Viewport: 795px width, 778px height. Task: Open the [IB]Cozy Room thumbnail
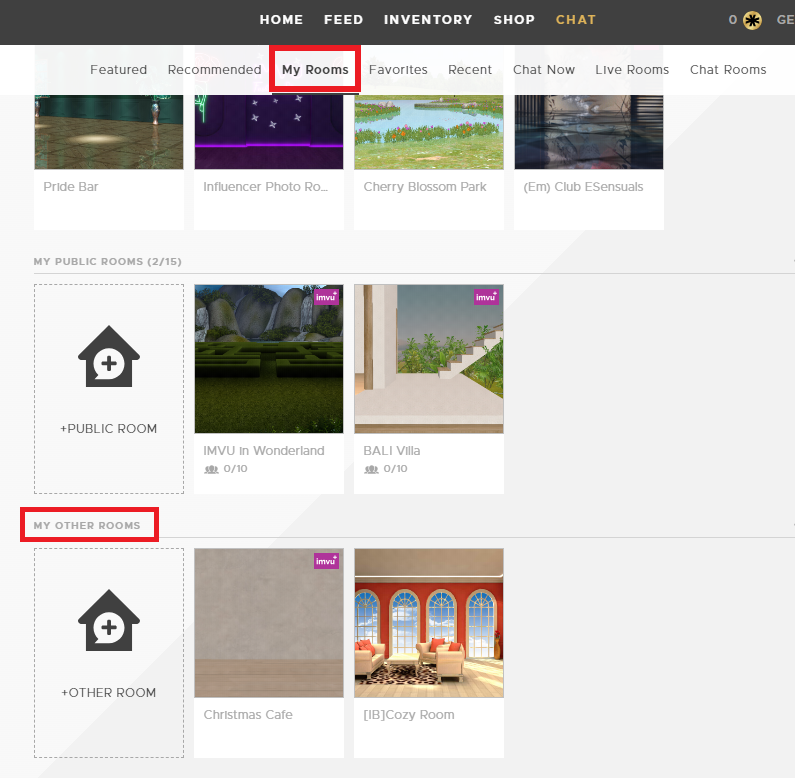click(429, 623)
